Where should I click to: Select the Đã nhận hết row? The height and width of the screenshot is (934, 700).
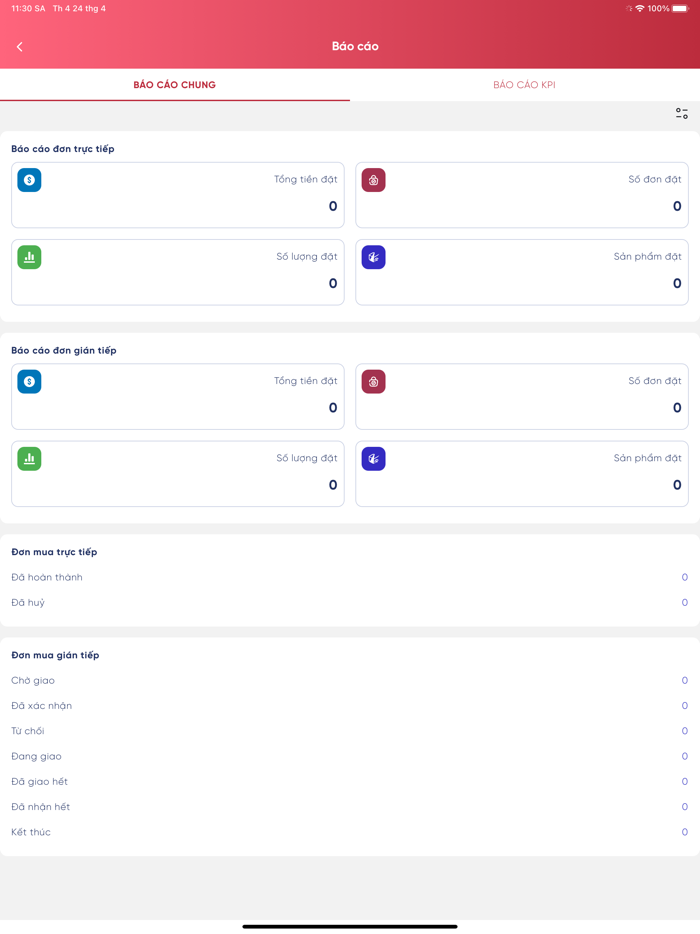click(350, 807)
